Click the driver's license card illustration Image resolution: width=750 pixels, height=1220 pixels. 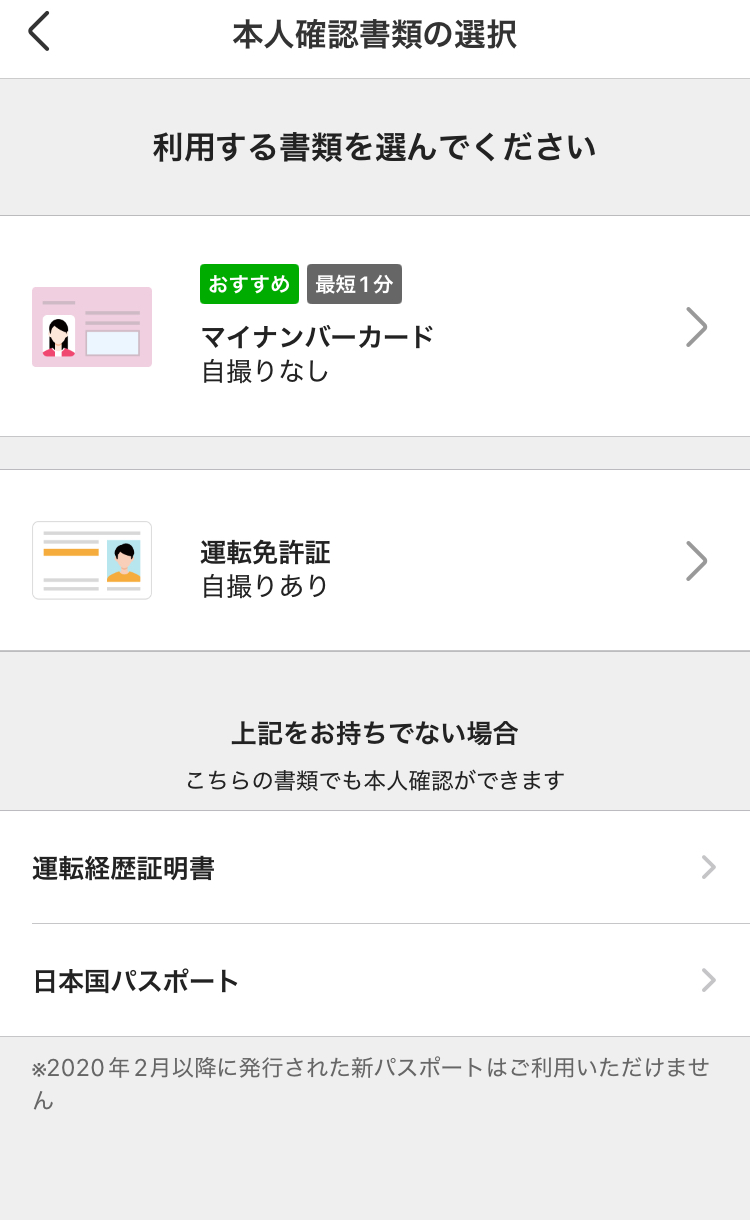pos(92,560)
